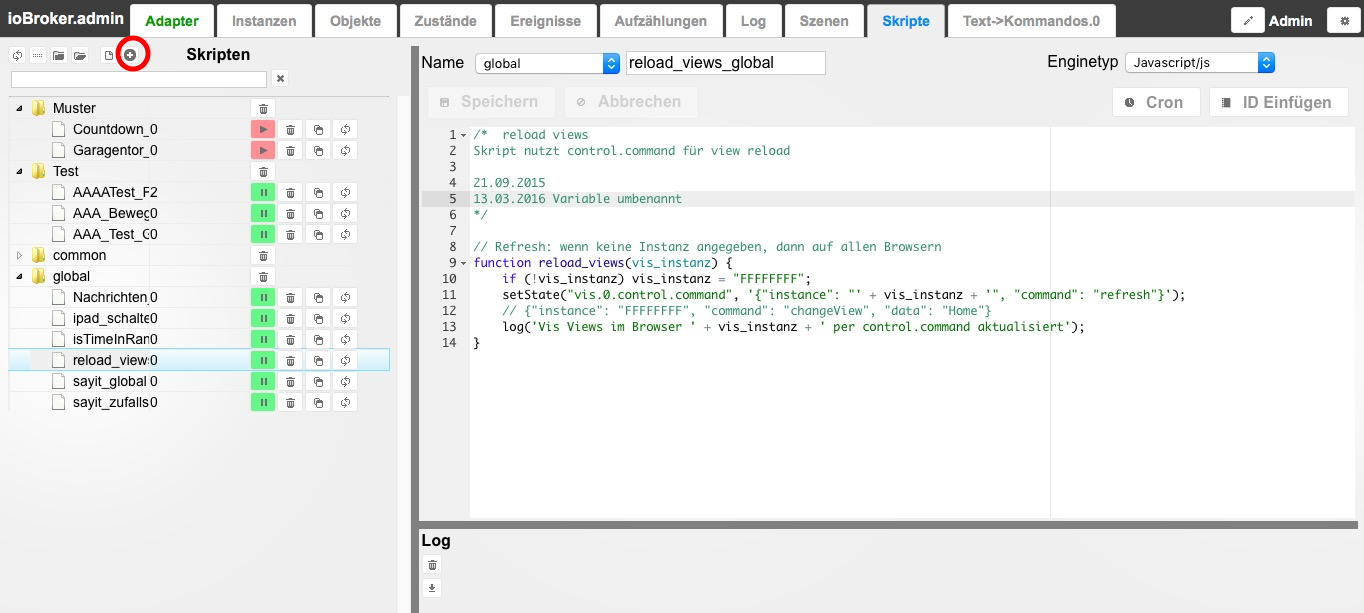Delete the Muster folder via trash icon

[x=263, y=108]
